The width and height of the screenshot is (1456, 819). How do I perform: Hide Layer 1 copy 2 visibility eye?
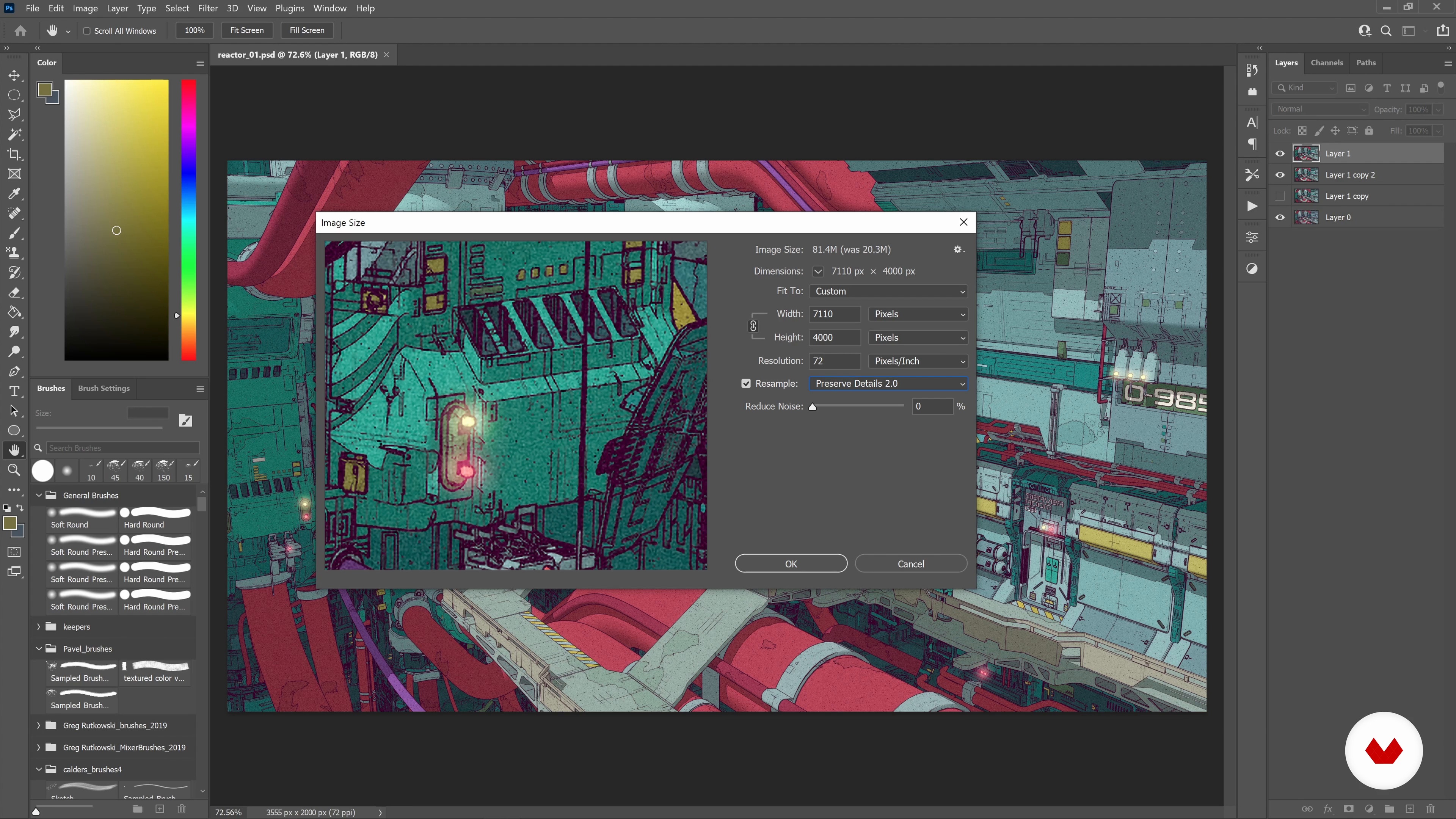coord(1280,175)
